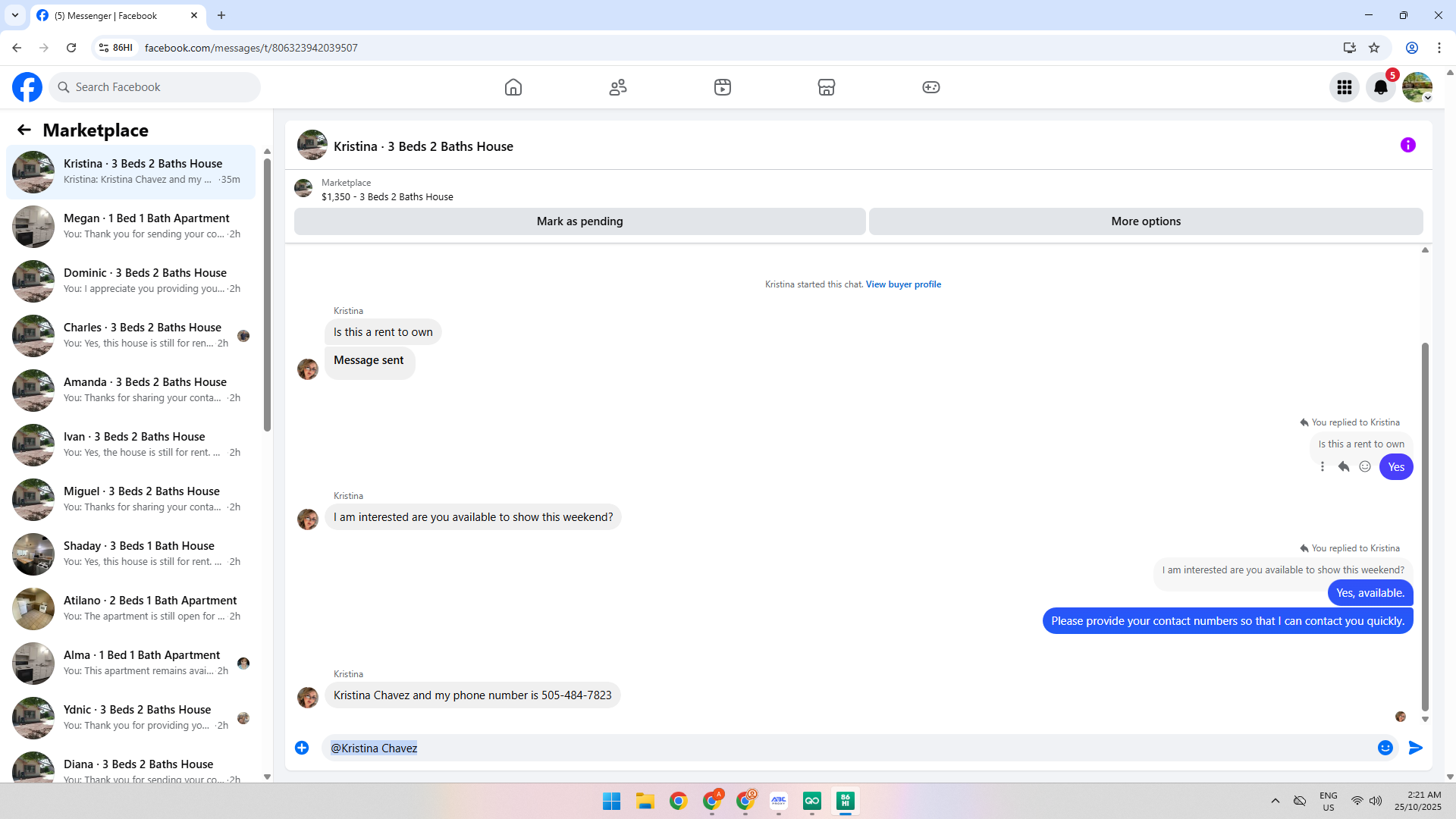
Task: Open Charles 3 Beds 2 Baths House chat
Action: click(130, 335)
